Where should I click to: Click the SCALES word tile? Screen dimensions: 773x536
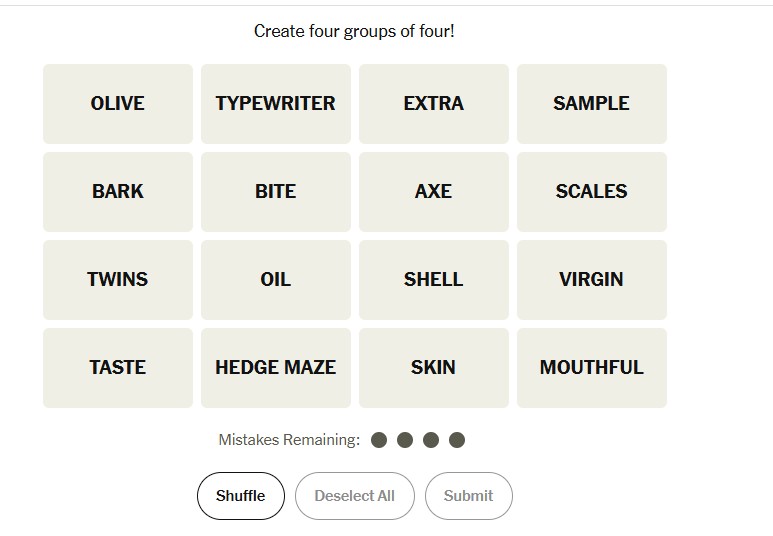tap(592, 192)
